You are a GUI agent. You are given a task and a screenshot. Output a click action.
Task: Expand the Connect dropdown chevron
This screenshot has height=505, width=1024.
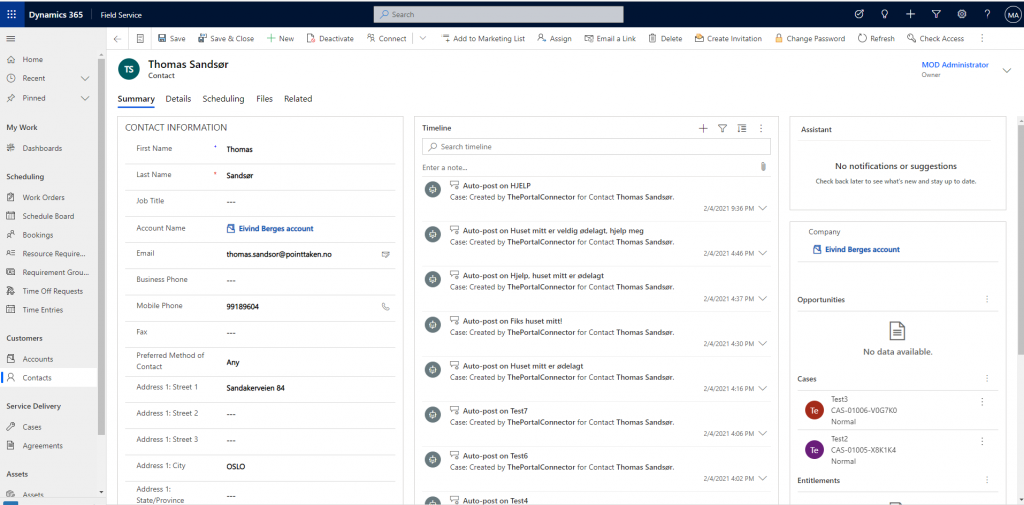423,39
